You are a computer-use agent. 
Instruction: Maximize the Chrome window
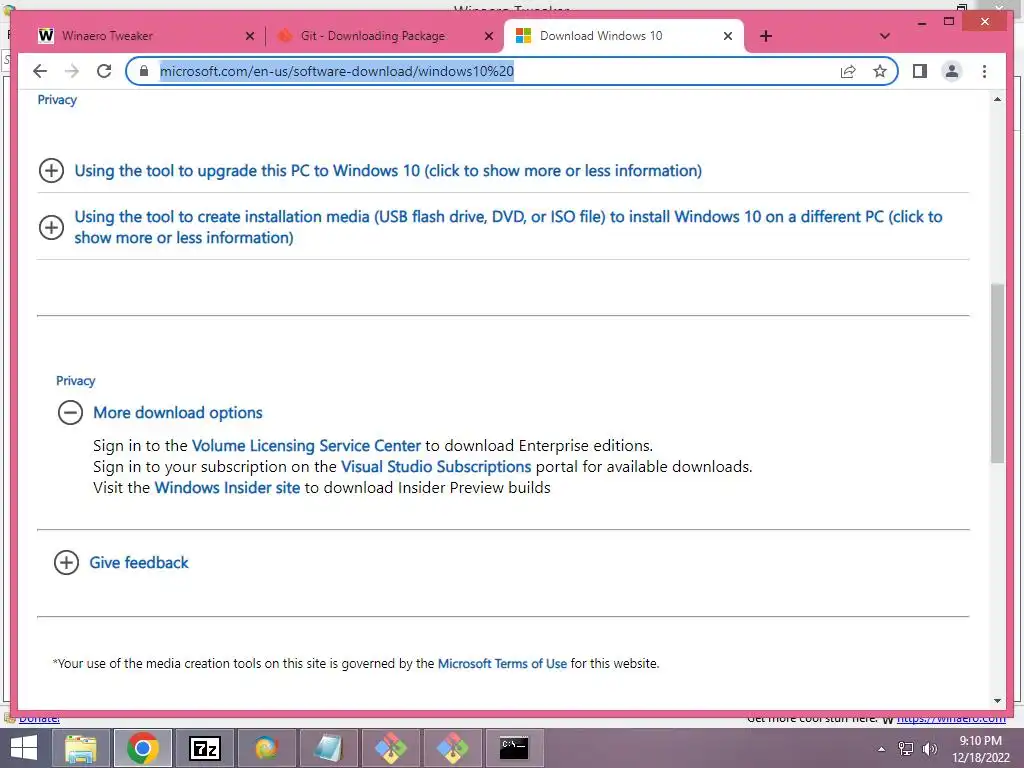pyautogui.click(x=949, y=22)
